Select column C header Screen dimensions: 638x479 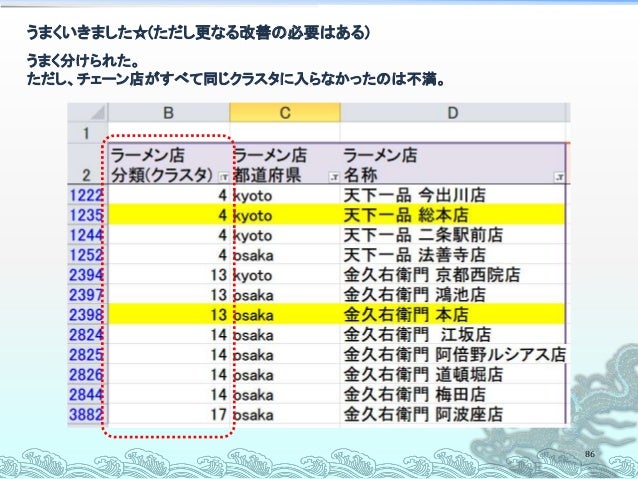click(x=285, y=113)
